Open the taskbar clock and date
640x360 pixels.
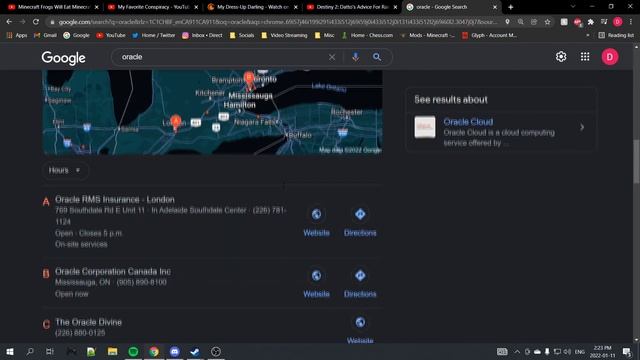pyautogui.click(x=602, y=351)
